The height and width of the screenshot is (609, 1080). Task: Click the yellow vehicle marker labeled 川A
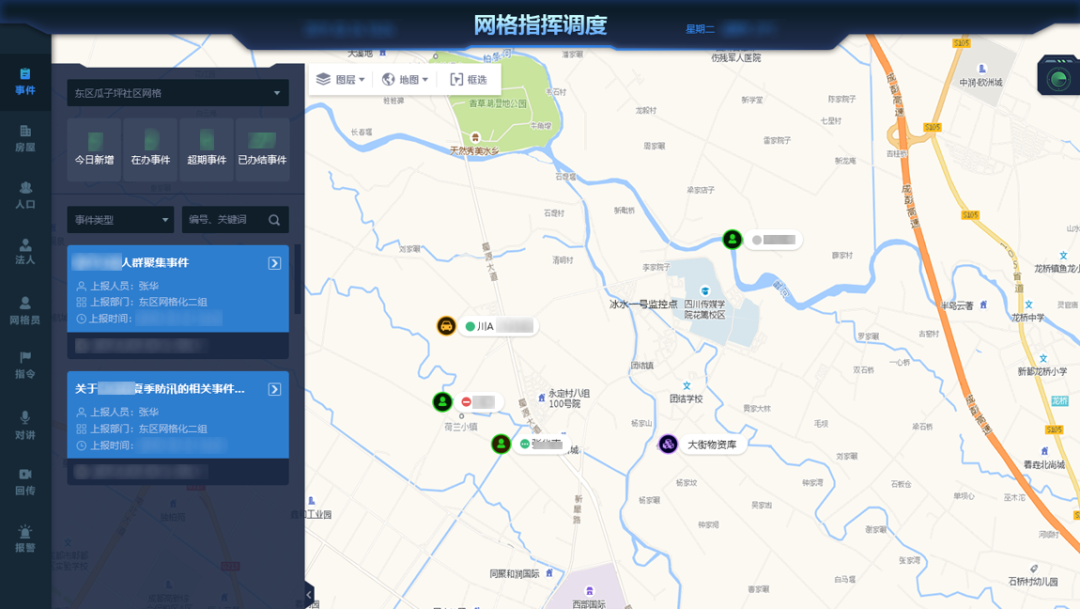point(447,326)
